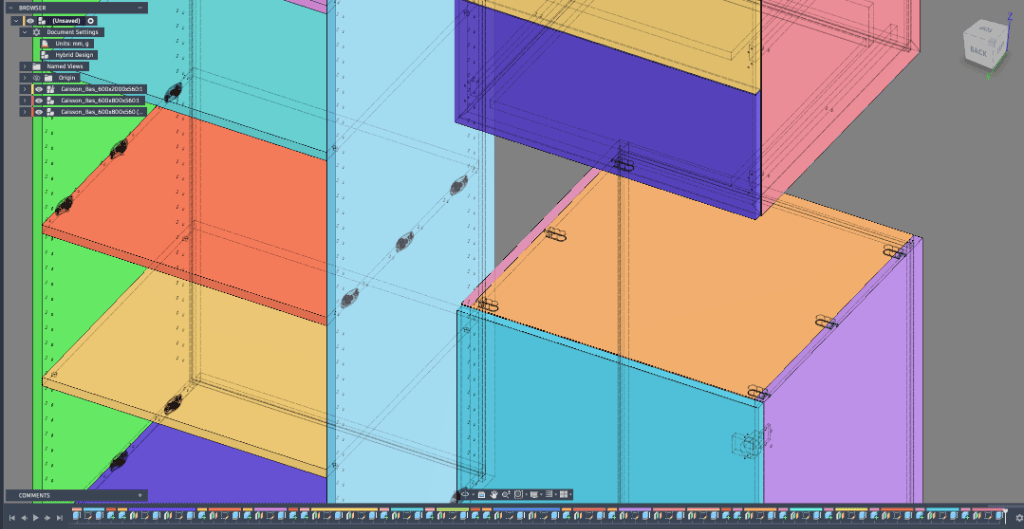The width and height of the screenshot is (1024, 529).
Task: Expand the Named Views folder
Action: click(24, 66)
